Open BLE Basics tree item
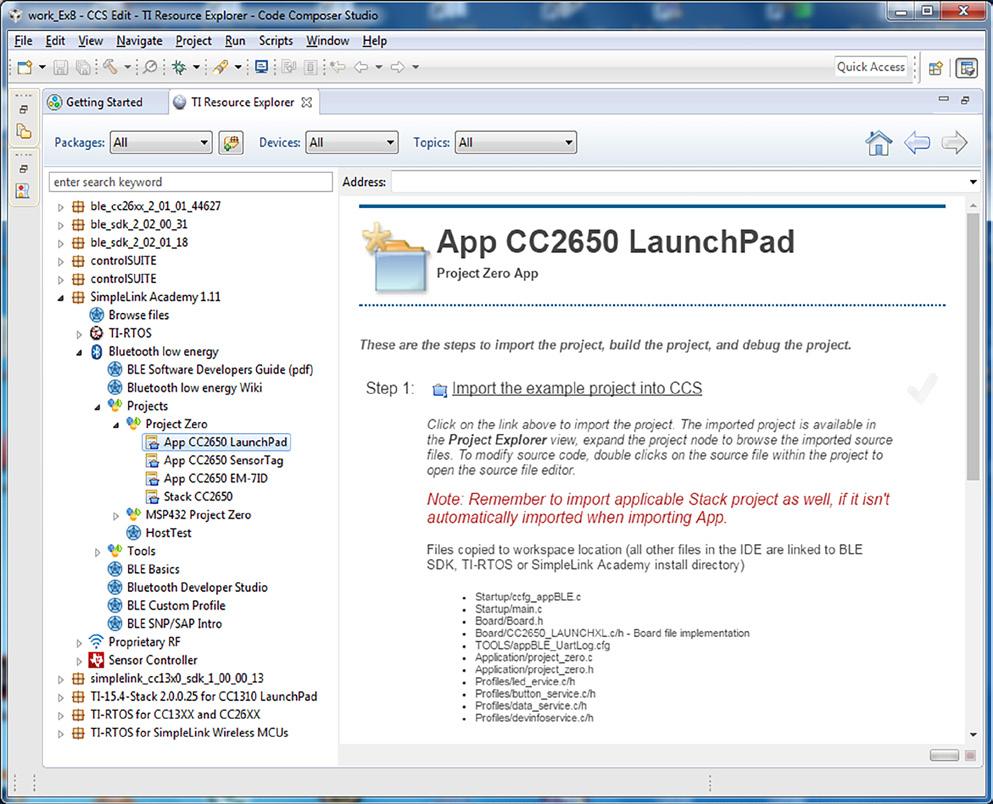 tap(153, 569)
